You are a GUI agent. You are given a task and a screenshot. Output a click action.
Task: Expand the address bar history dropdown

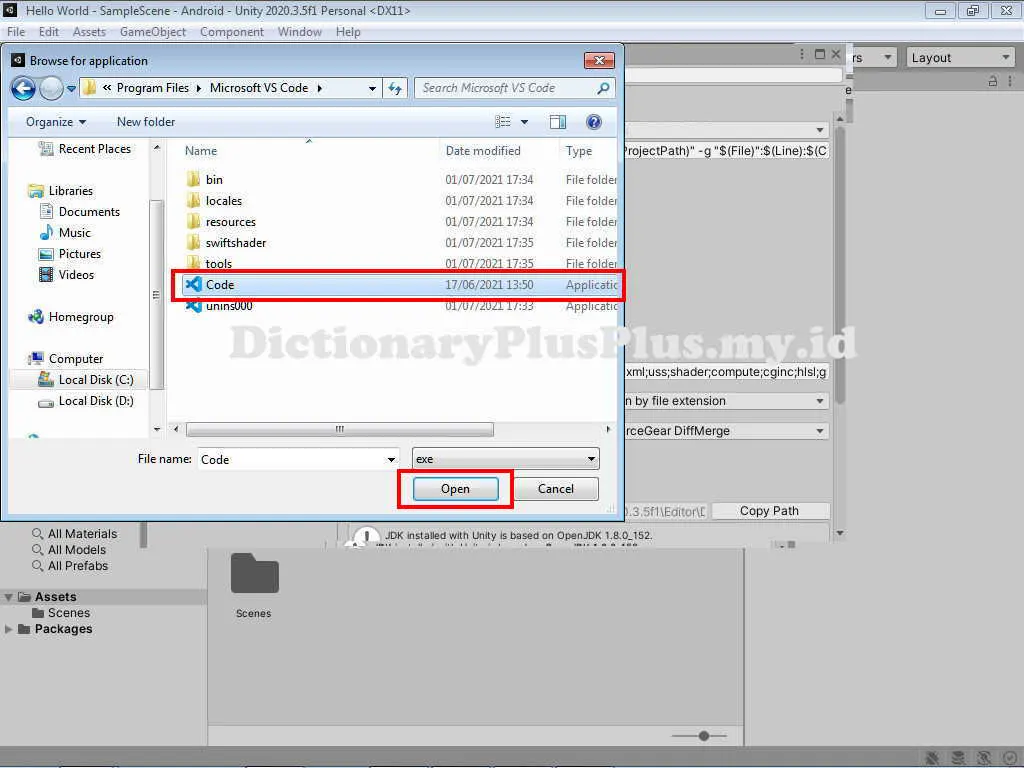372,88
